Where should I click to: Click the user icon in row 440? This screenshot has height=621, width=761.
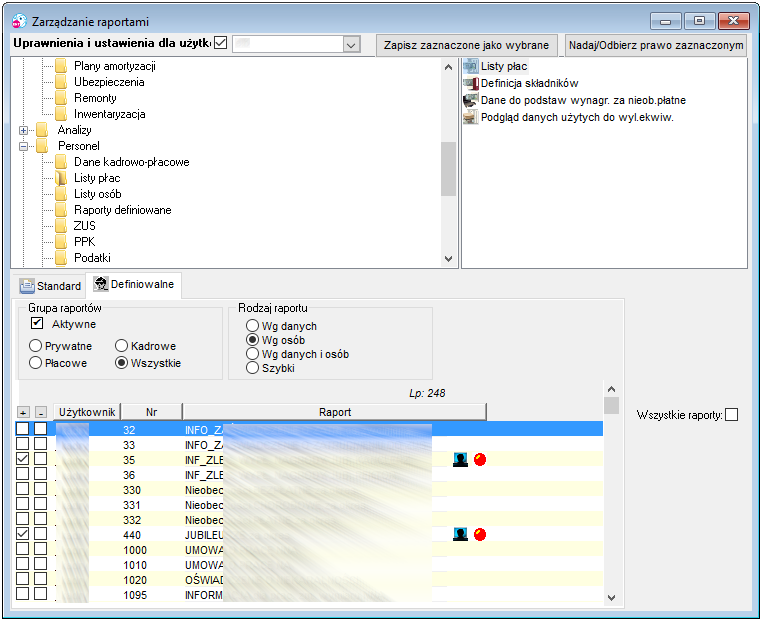pyautogui.click(x=460, y=535)
